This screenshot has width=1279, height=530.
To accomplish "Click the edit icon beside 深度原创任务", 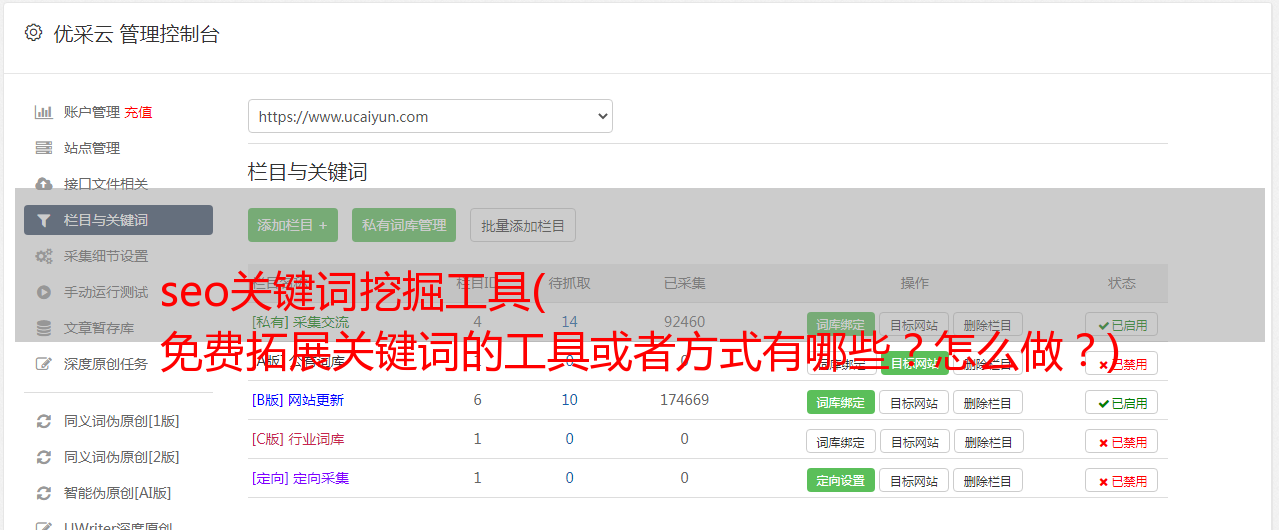I will pos(44,364).
